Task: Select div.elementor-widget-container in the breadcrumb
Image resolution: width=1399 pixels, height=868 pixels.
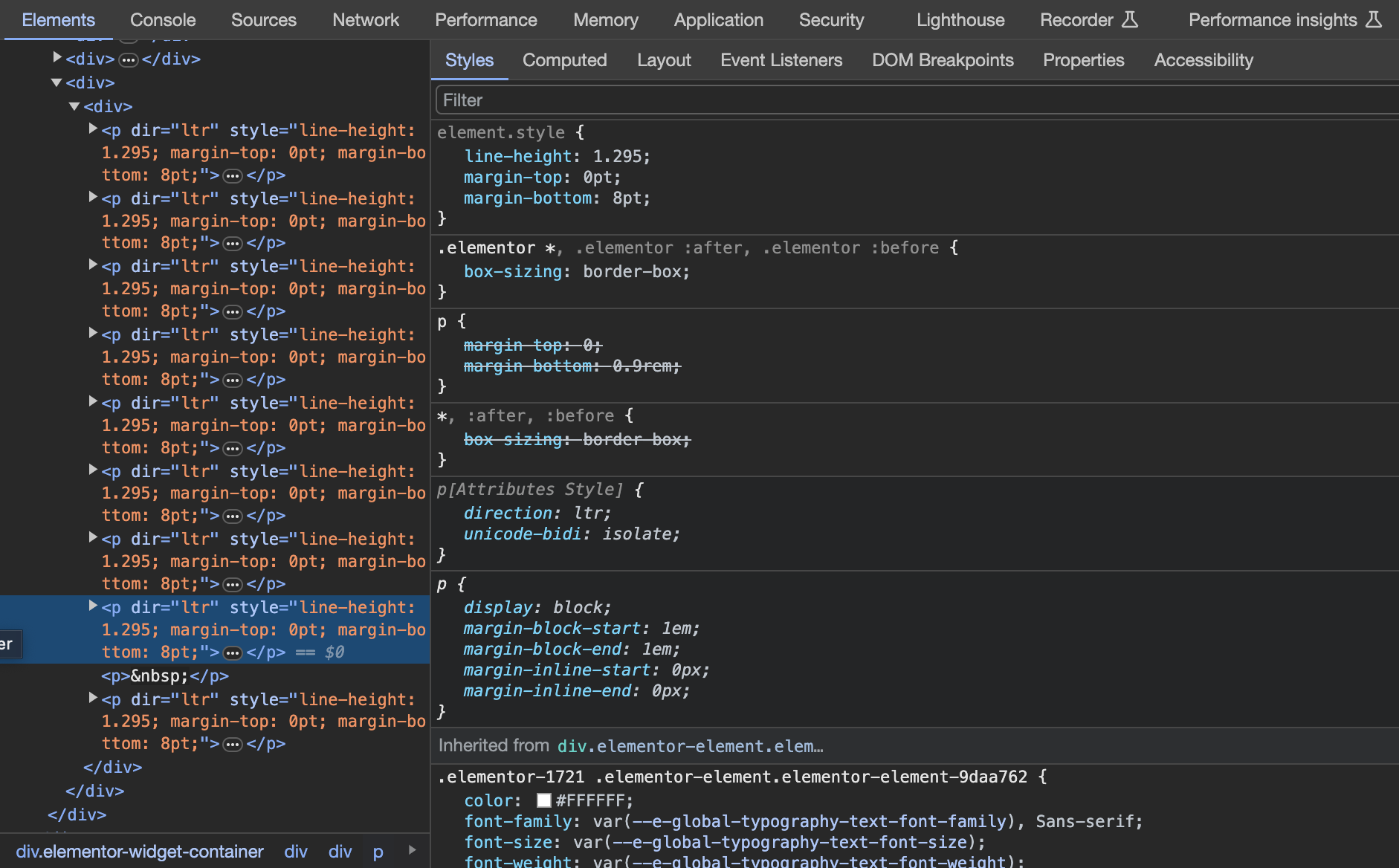Action: (x=140, y=852)
